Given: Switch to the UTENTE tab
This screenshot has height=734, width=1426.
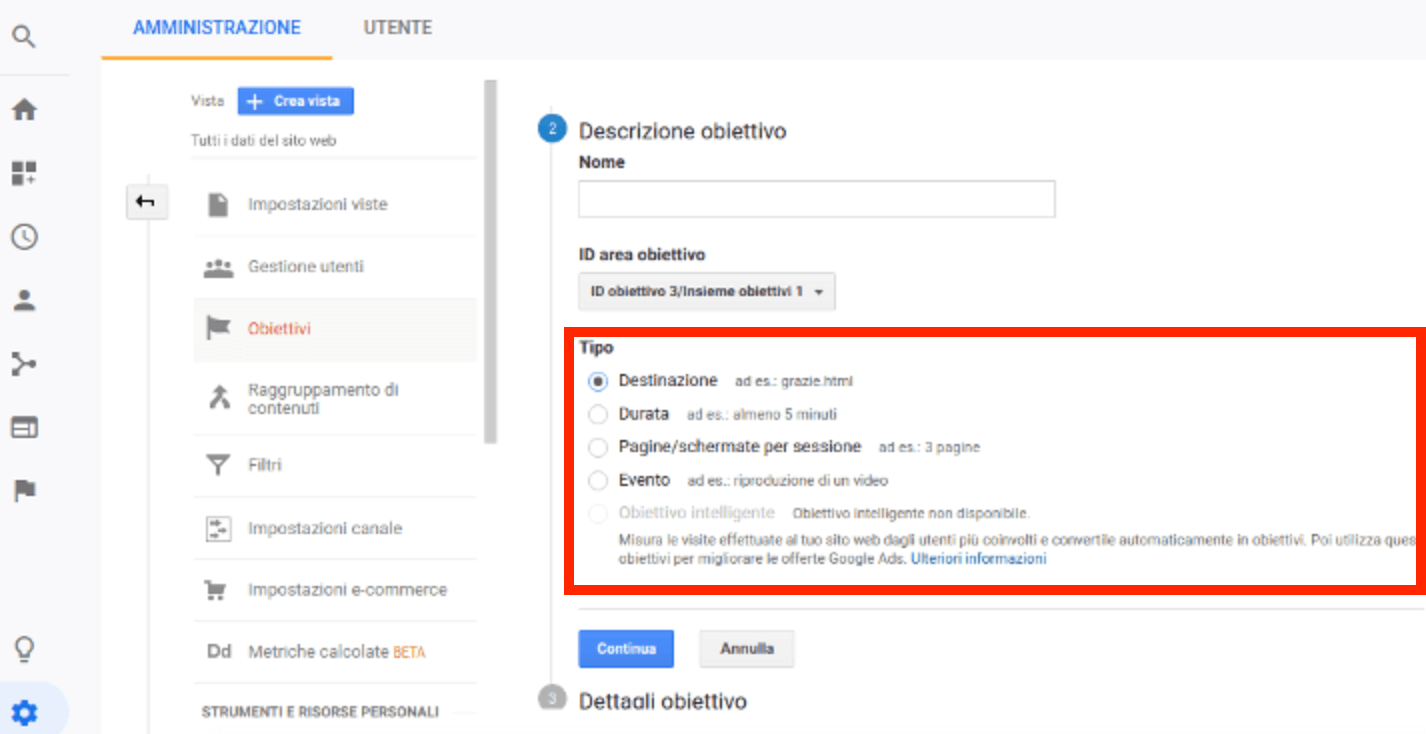Looking at the screenshot, I should point(397,28).
